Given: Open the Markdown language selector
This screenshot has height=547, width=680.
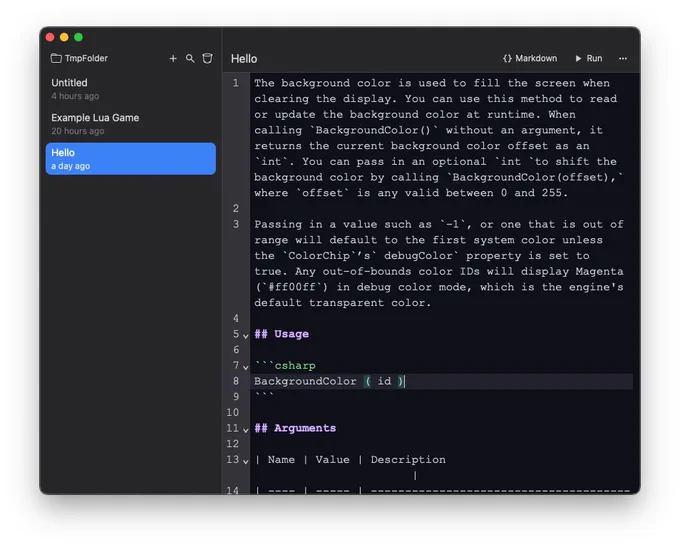Looking at the screenshot, I should tap(530, 59).
